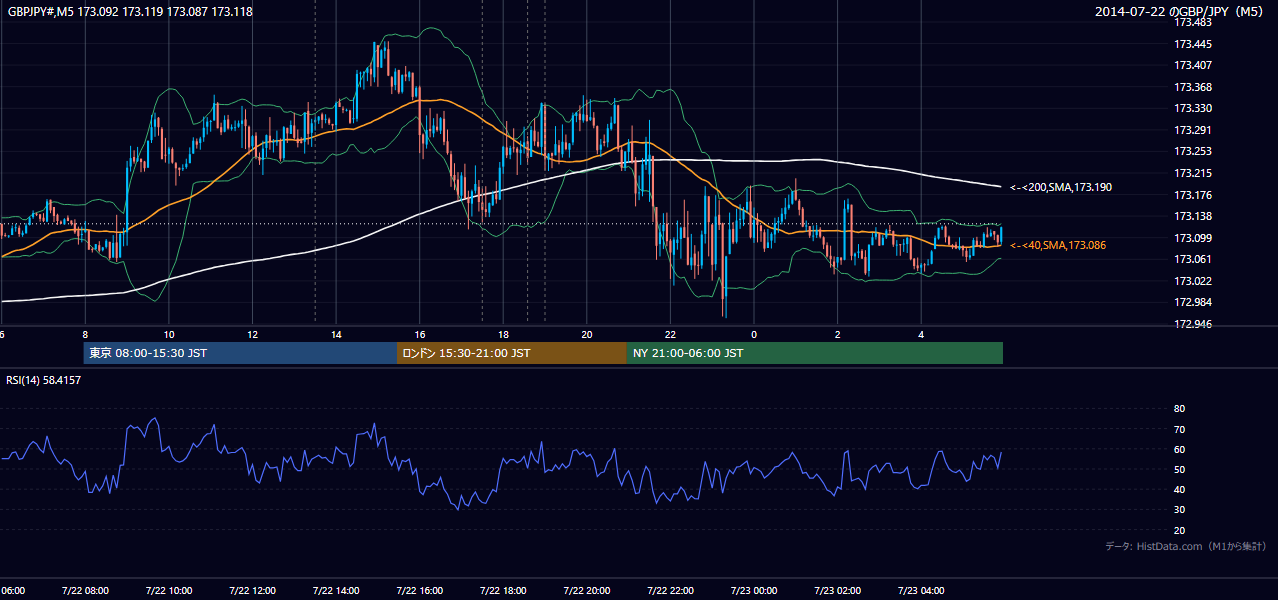Image resolution: width=1278 pixels, height=600 pixels.
Task: Click the London 15:30-21:00 JST session bar
Action: 512,353
